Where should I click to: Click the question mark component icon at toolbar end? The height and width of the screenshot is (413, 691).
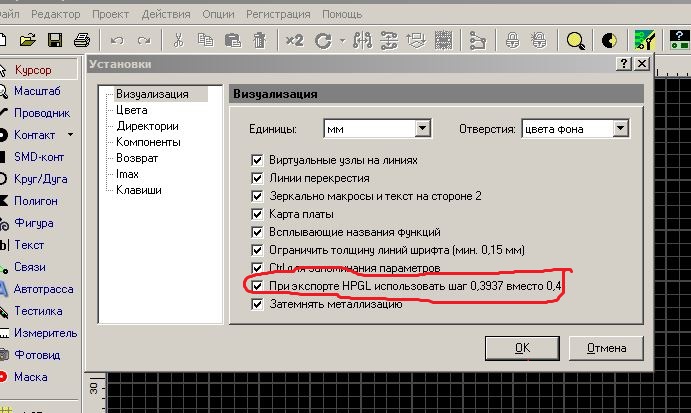679,40
